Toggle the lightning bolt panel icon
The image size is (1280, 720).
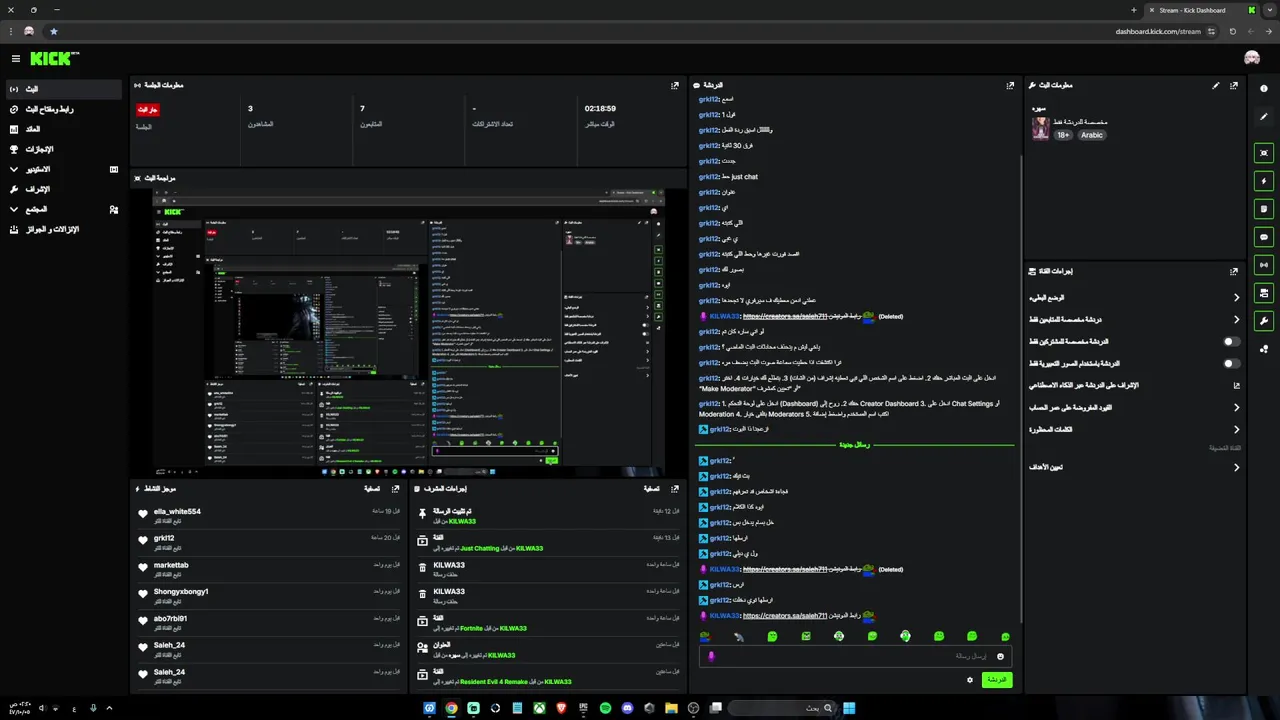[1264, 181]
